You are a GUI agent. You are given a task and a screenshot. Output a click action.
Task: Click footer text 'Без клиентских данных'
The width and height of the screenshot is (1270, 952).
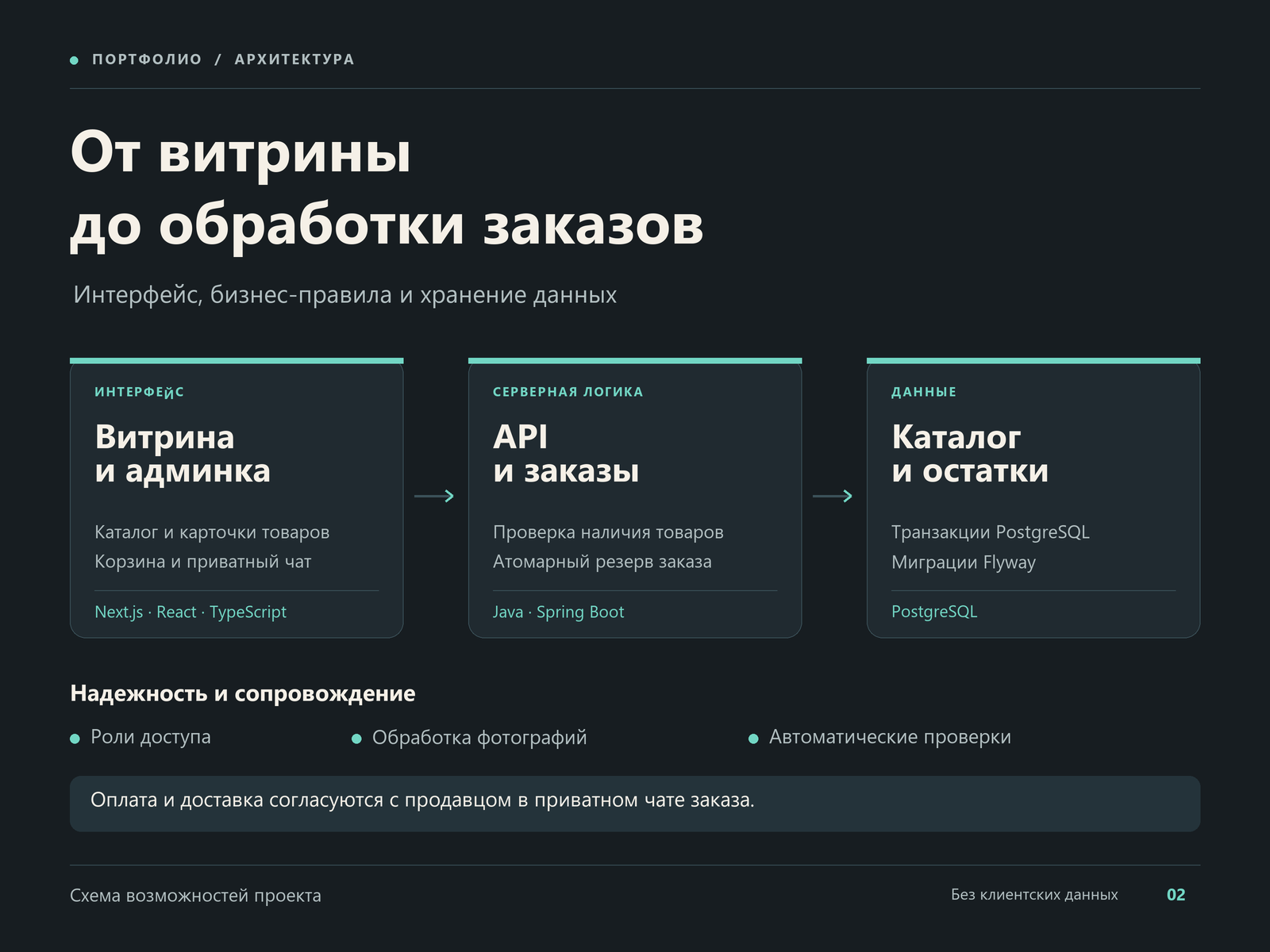pos(1034,895)
